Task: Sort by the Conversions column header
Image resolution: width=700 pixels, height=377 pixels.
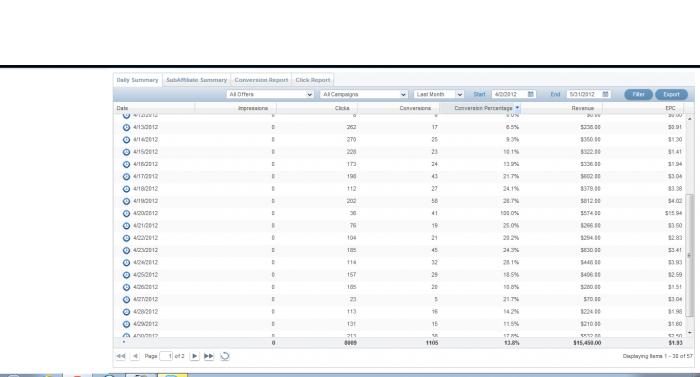Action: [399, 108]
